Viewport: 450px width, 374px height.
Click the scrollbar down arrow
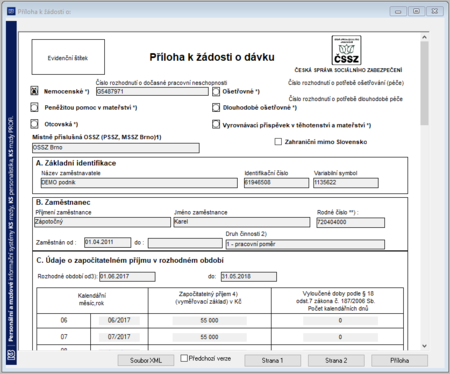pyautogui.click(x=424, y=346)
